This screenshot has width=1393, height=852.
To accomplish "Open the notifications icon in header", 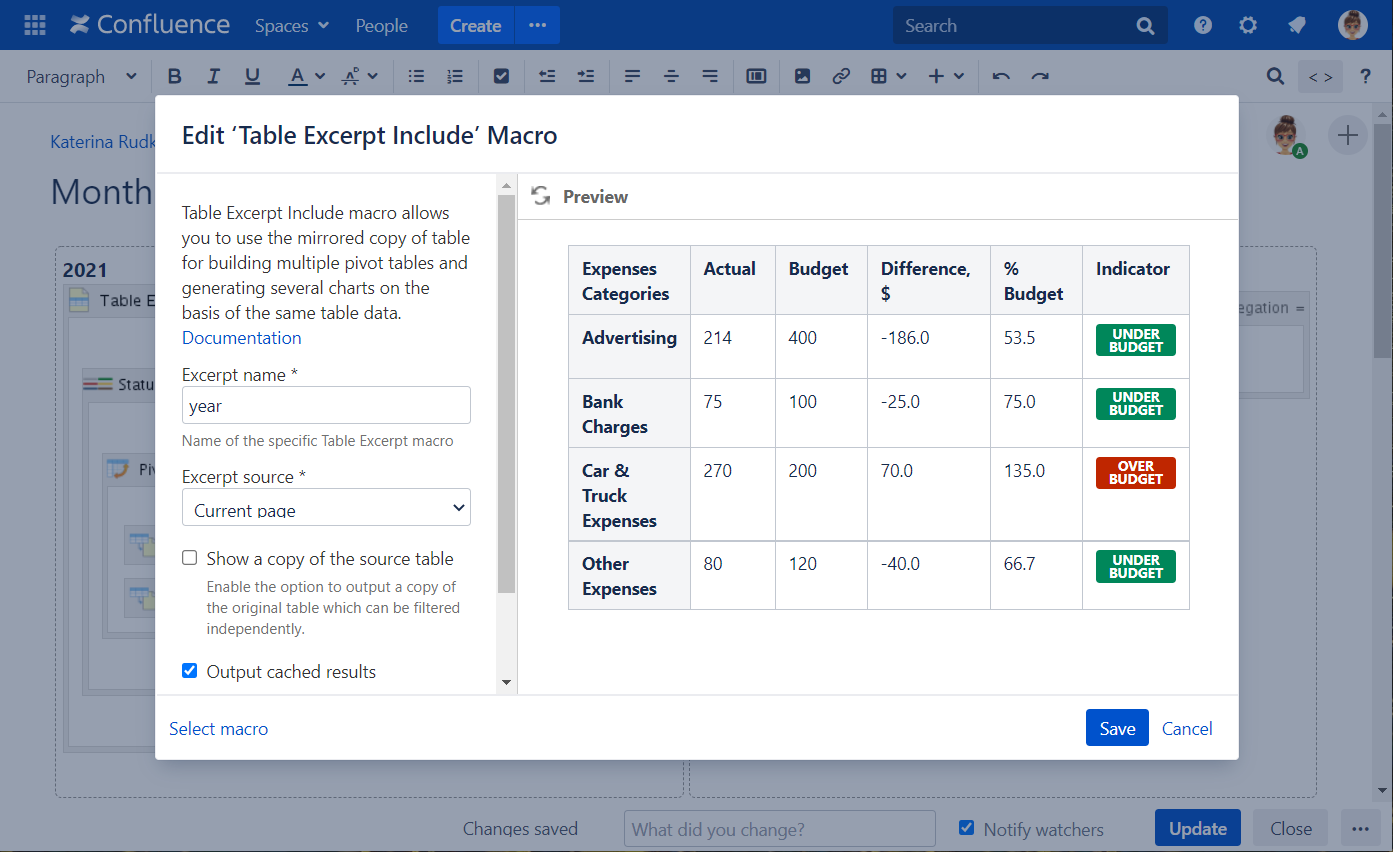I will click(x=1297, y=25).
